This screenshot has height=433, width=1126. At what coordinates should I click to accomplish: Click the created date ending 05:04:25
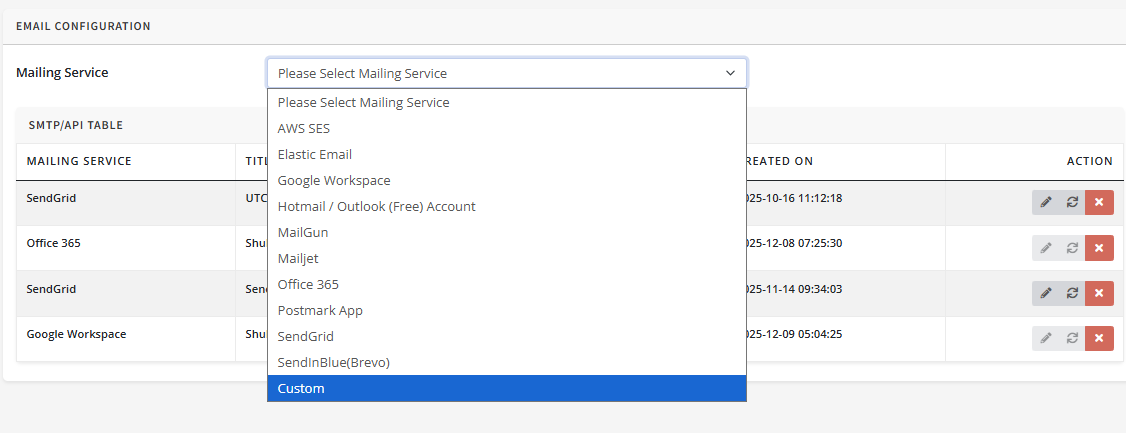pyautogui.click(x=794, y=335)
